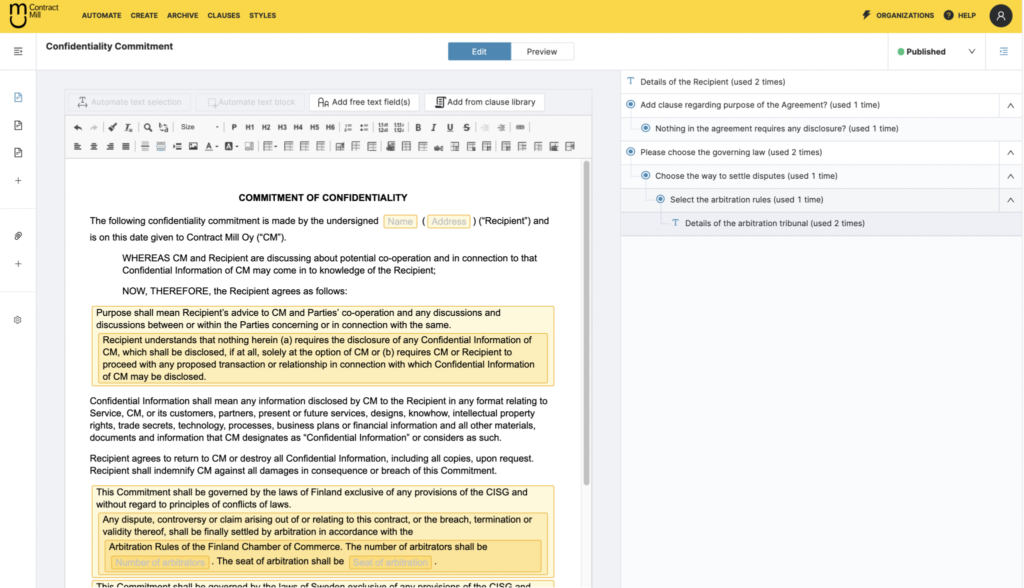This screenshot has height=588, width=1024.
Task: Insert an image using the toolbar image icon
Action: 193,146
